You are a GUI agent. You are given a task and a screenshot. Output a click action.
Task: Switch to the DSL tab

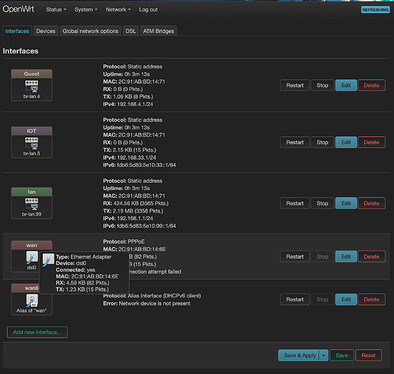(131, 31)
